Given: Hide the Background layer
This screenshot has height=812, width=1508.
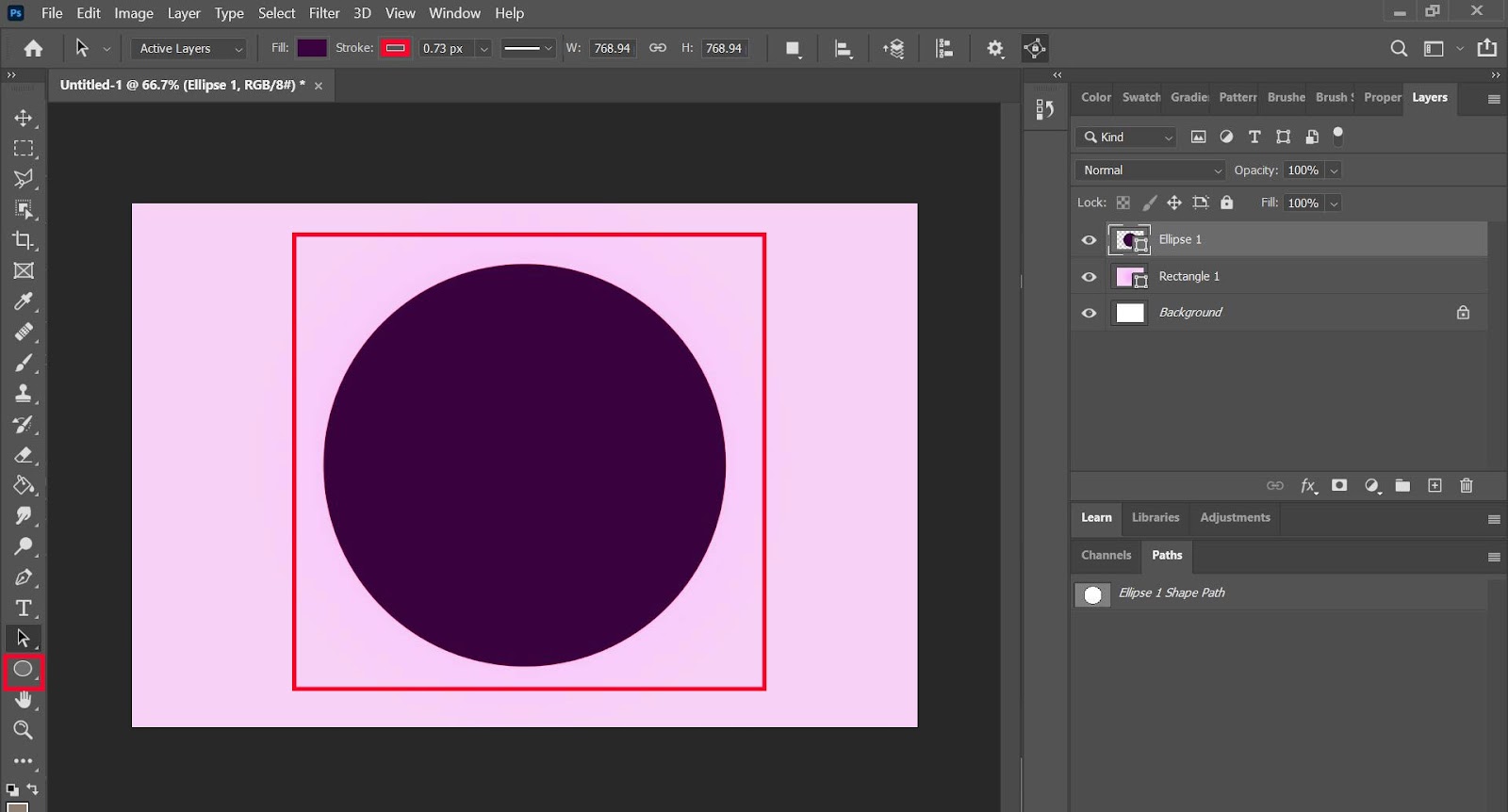Looking at the screenshot, I should point(1089,313).
